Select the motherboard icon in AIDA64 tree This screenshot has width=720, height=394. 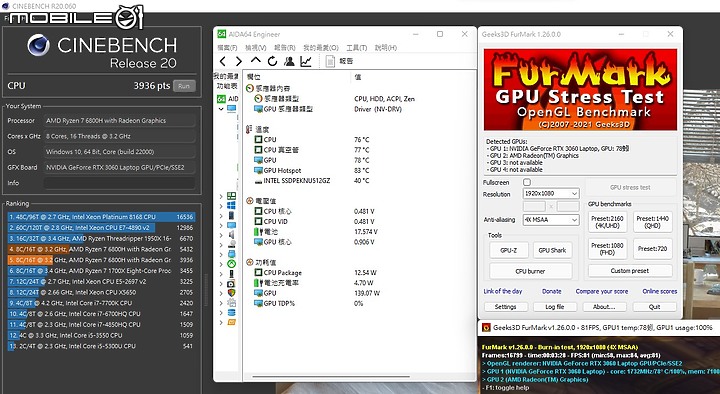click(231, 196)
